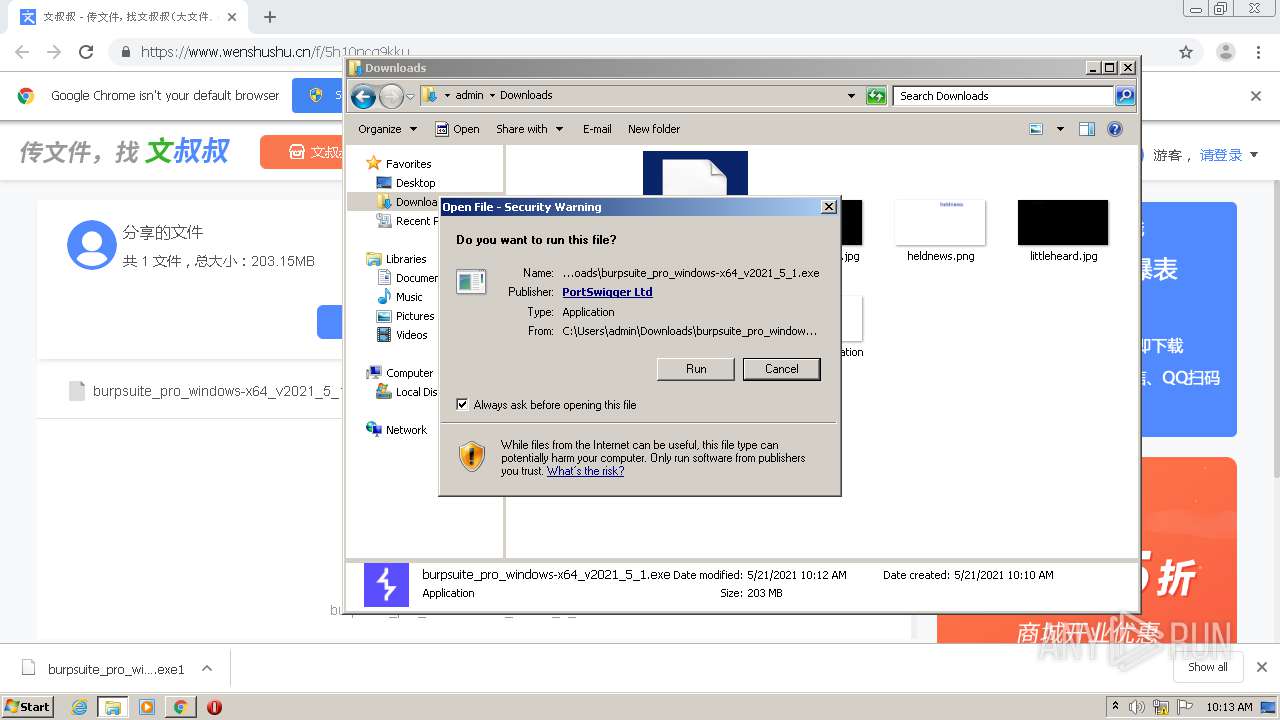Click the admin breadcrumb in address bar
Image resolution: width=1280 pixels, height=720 pixels.
point(469,96)
